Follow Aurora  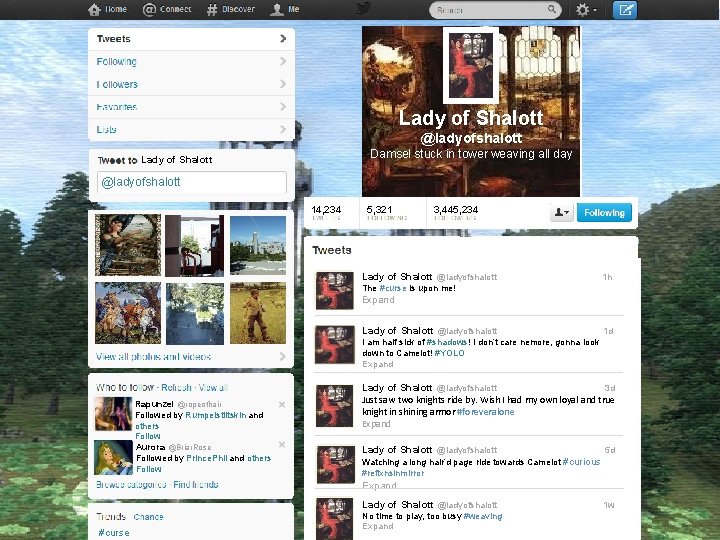[x=149, y=469]
